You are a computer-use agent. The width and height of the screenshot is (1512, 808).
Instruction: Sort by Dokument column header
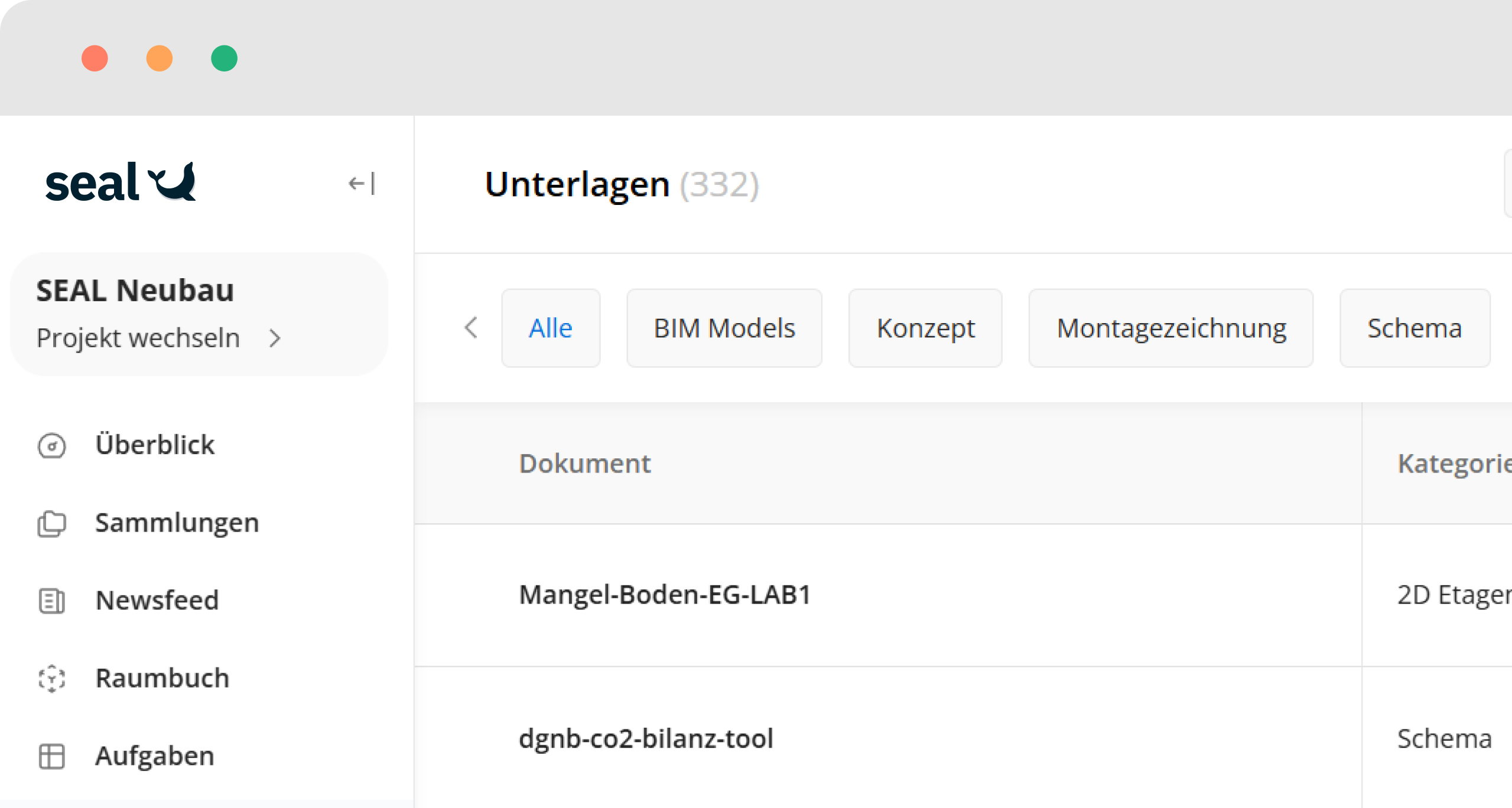[x=584, y=464]
